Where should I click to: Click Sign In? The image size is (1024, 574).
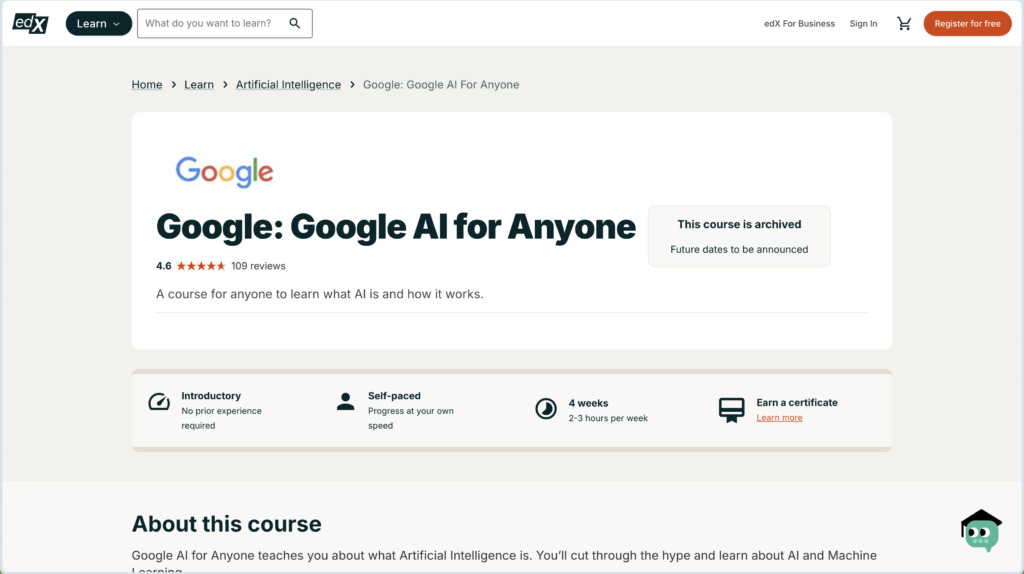[x=863, y=24]
